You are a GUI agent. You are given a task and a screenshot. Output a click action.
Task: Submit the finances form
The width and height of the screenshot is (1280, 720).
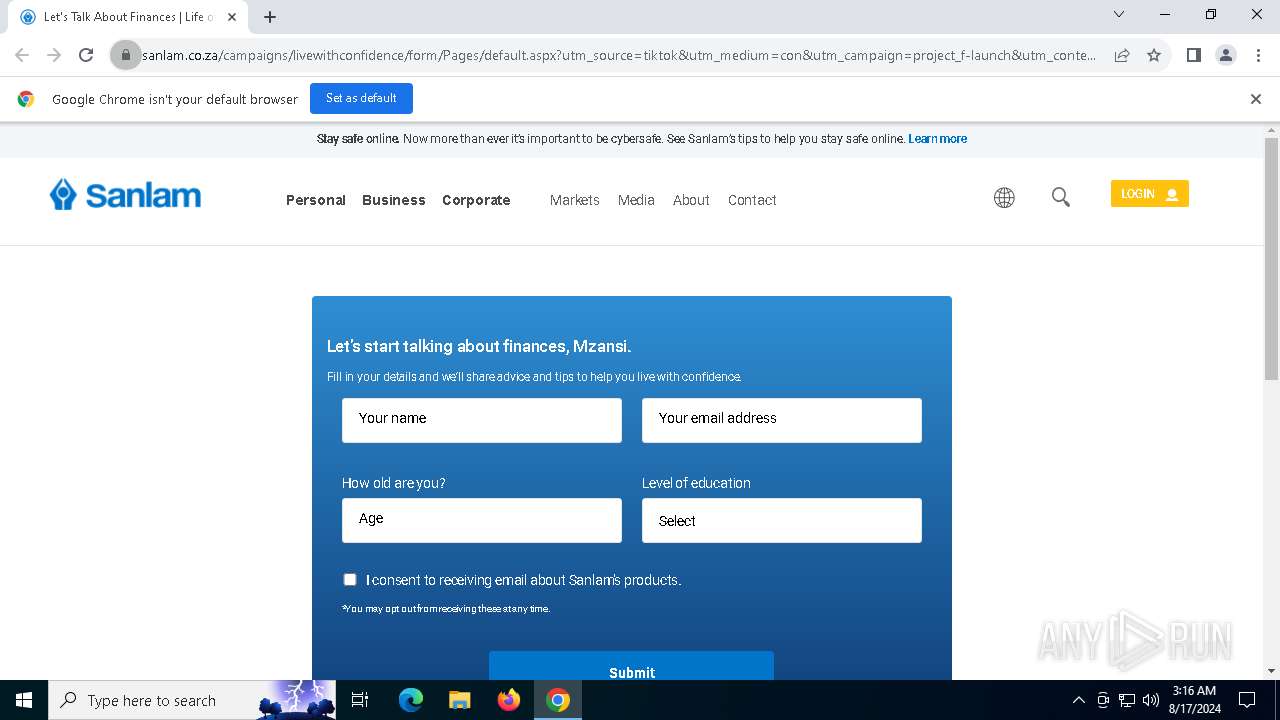pos(631,668)
